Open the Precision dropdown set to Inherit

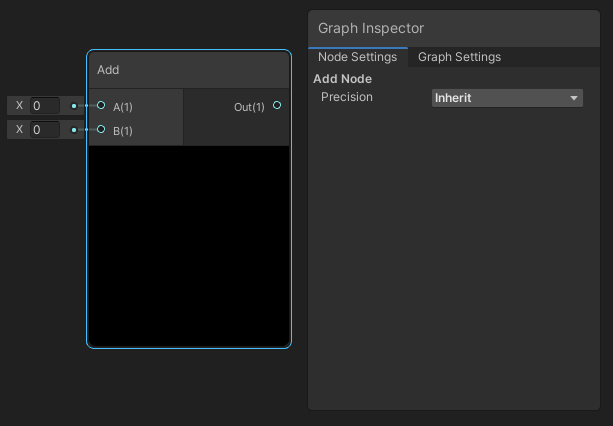pyautogui.click(x=506, y=98)
